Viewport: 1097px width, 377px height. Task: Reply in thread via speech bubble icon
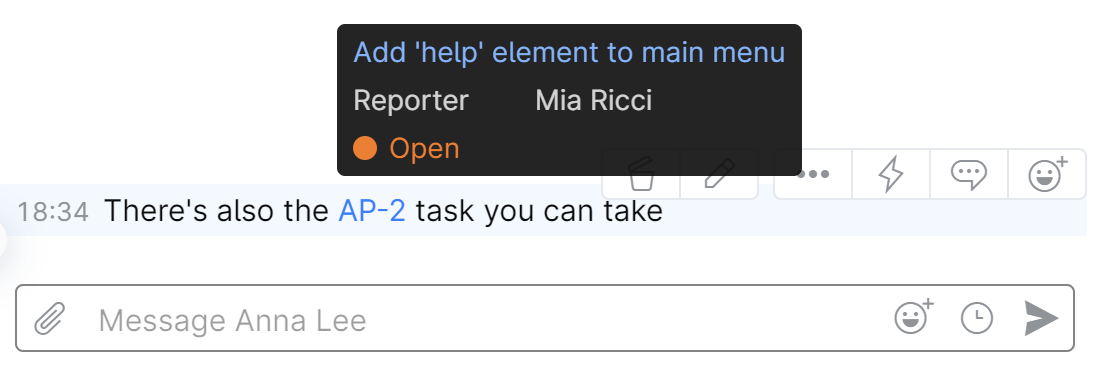click(969, 174)
